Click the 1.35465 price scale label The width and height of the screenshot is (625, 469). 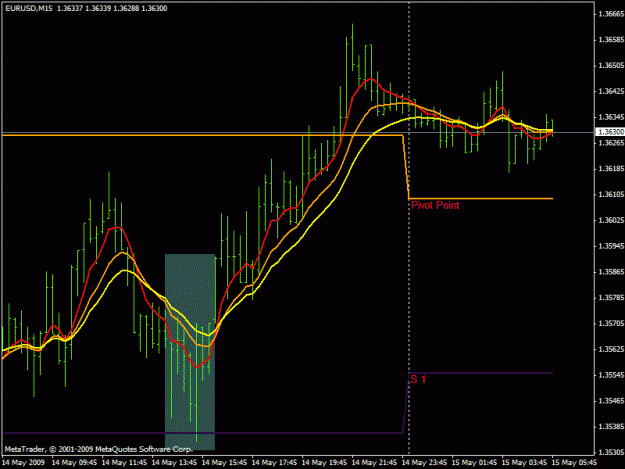(611, 400)
